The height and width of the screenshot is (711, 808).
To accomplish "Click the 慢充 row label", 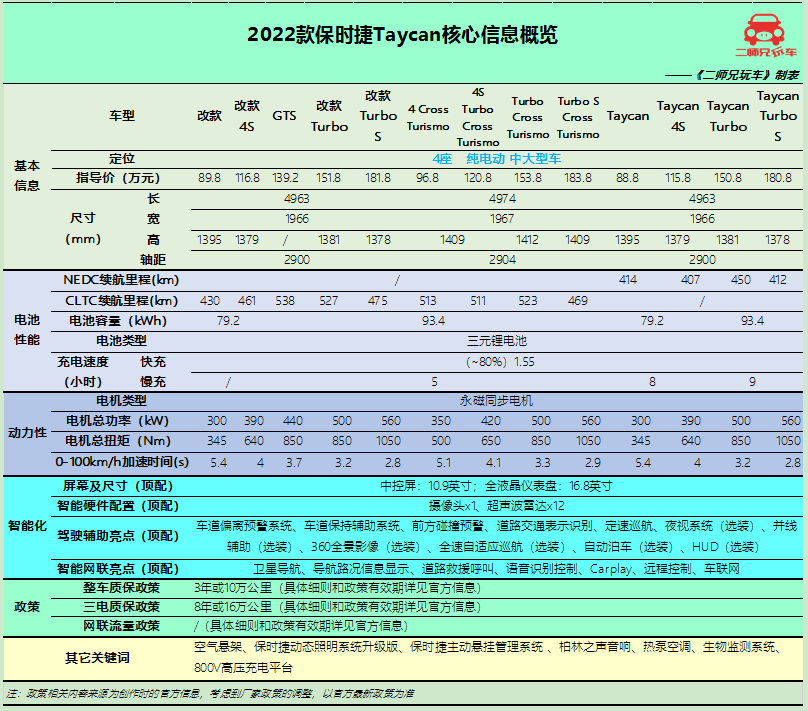I will (x=153, y=382).
